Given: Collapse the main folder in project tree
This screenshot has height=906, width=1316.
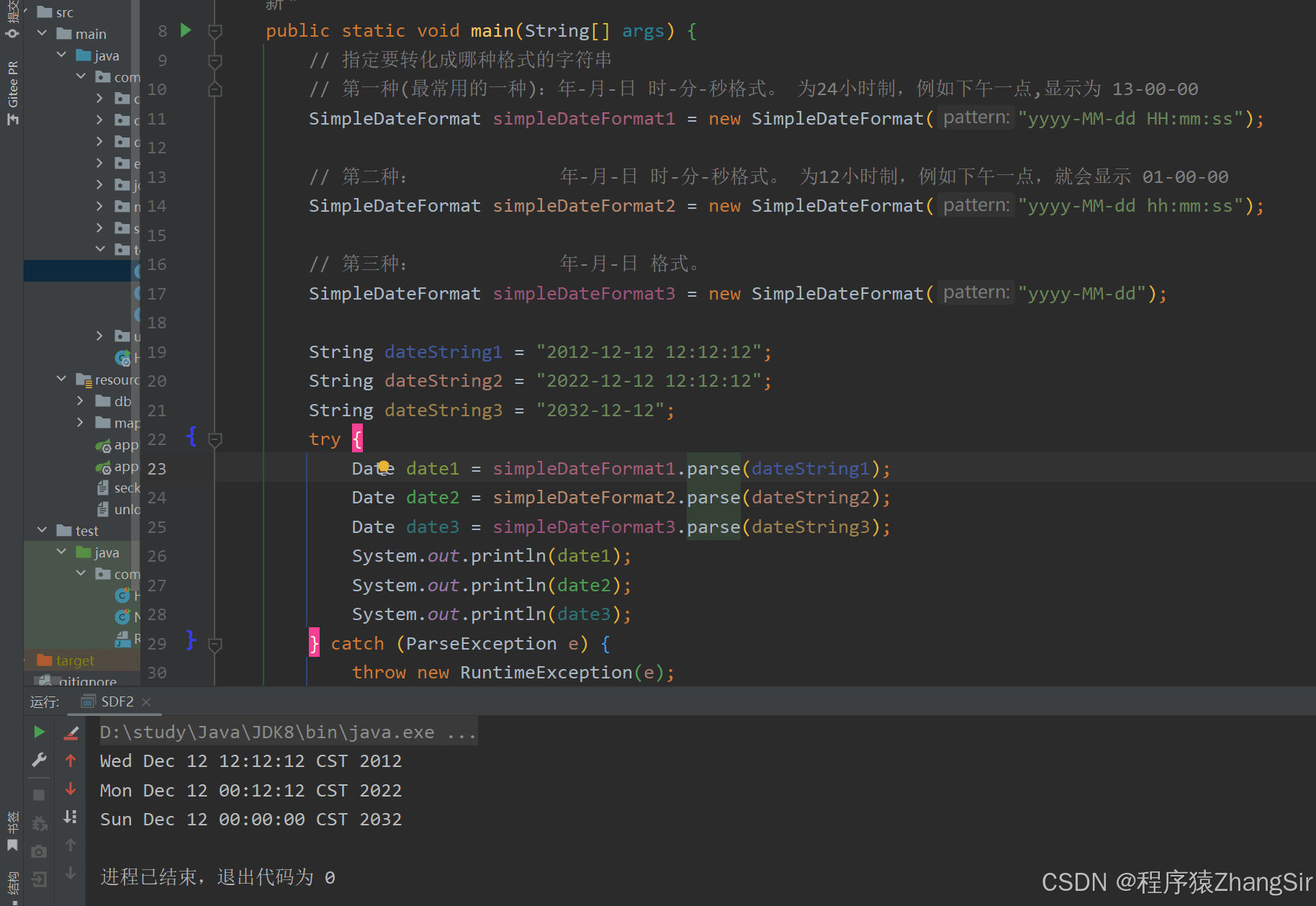Looking at the screenshot, I should point(42,33).
